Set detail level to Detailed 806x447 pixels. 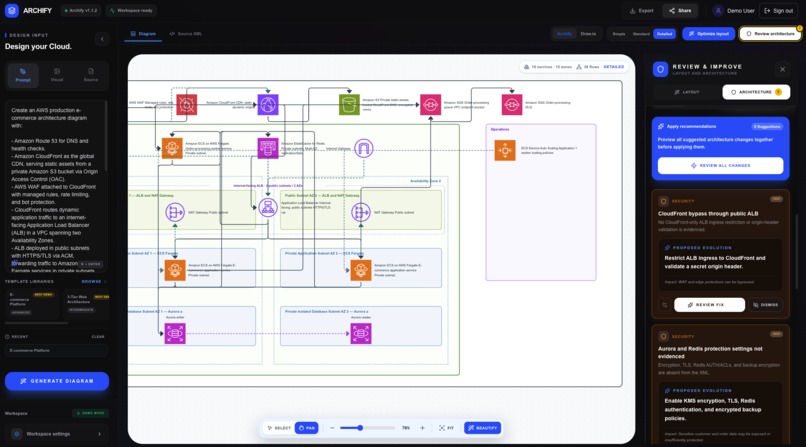(x=664, y=34)
